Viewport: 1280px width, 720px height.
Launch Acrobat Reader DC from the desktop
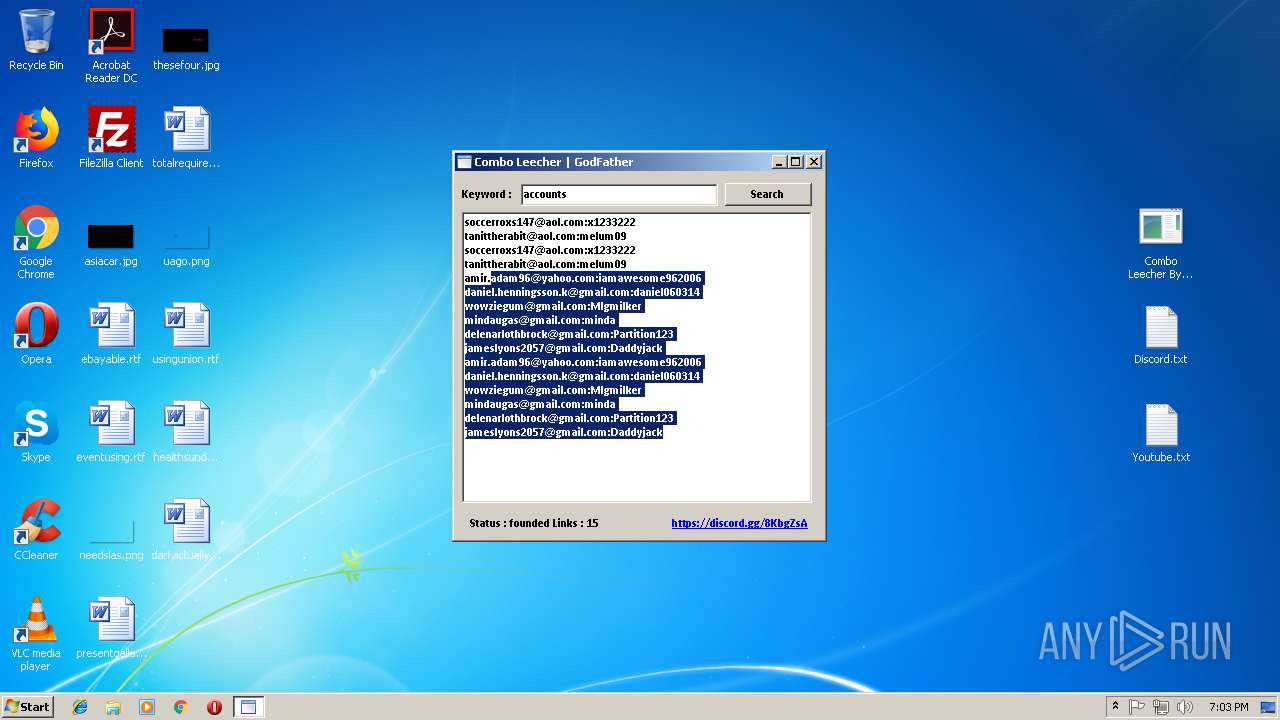[x=111, y=46]
